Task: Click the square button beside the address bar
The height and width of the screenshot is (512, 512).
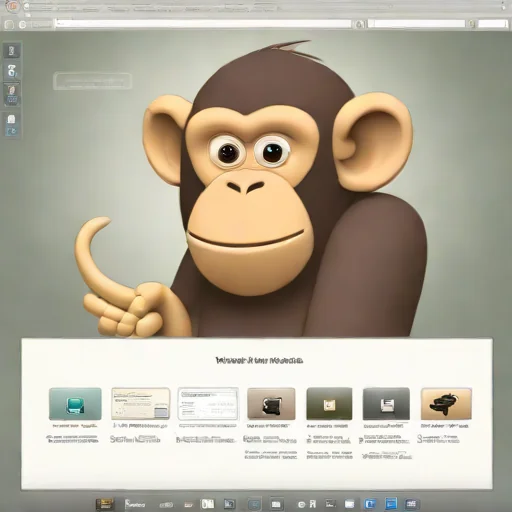Action: coord(9,25)
